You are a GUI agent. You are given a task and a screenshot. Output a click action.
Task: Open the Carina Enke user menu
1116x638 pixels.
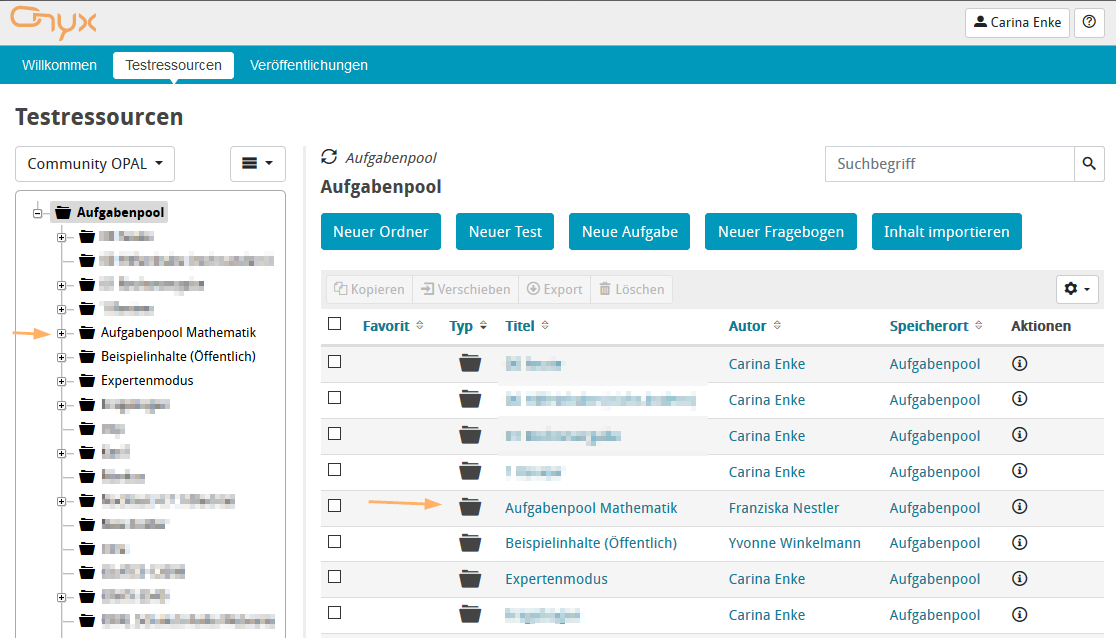tap(1017, 22)
